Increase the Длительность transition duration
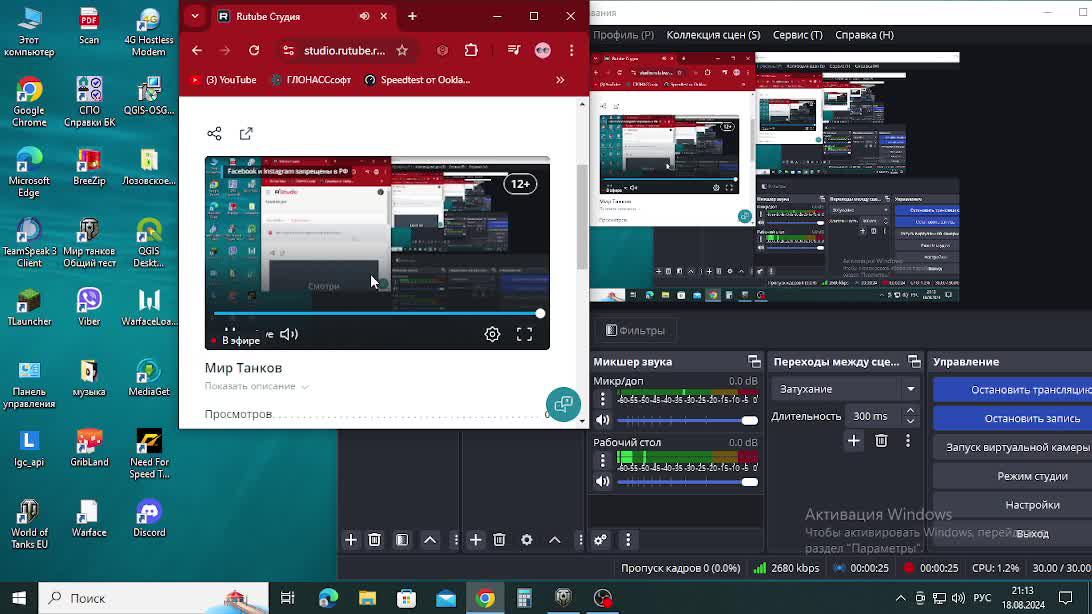 click(910, 411)
